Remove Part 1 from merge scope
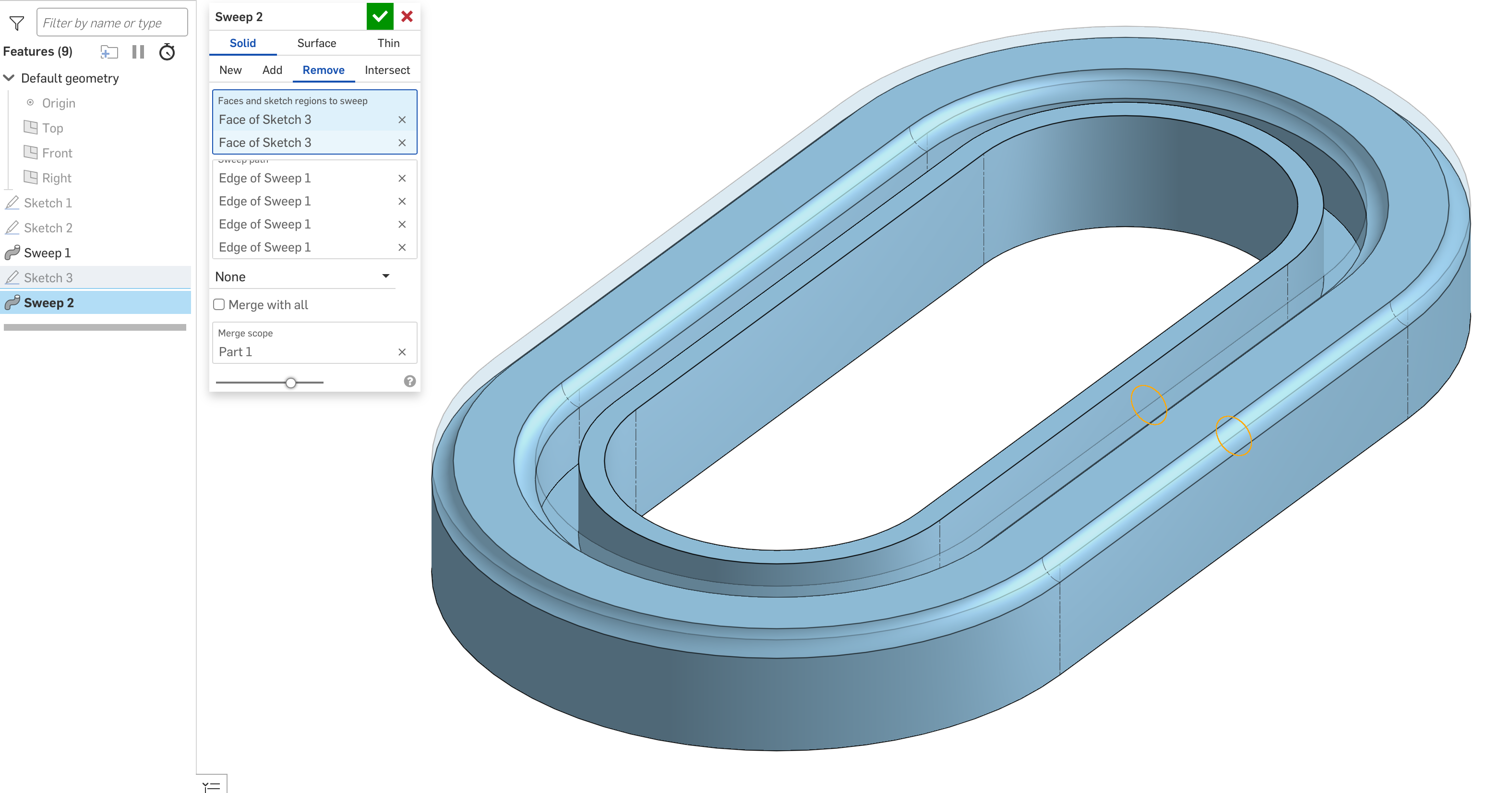This screenshot has width=1512, height=793. pyautogui.click(x=402, y=352)
